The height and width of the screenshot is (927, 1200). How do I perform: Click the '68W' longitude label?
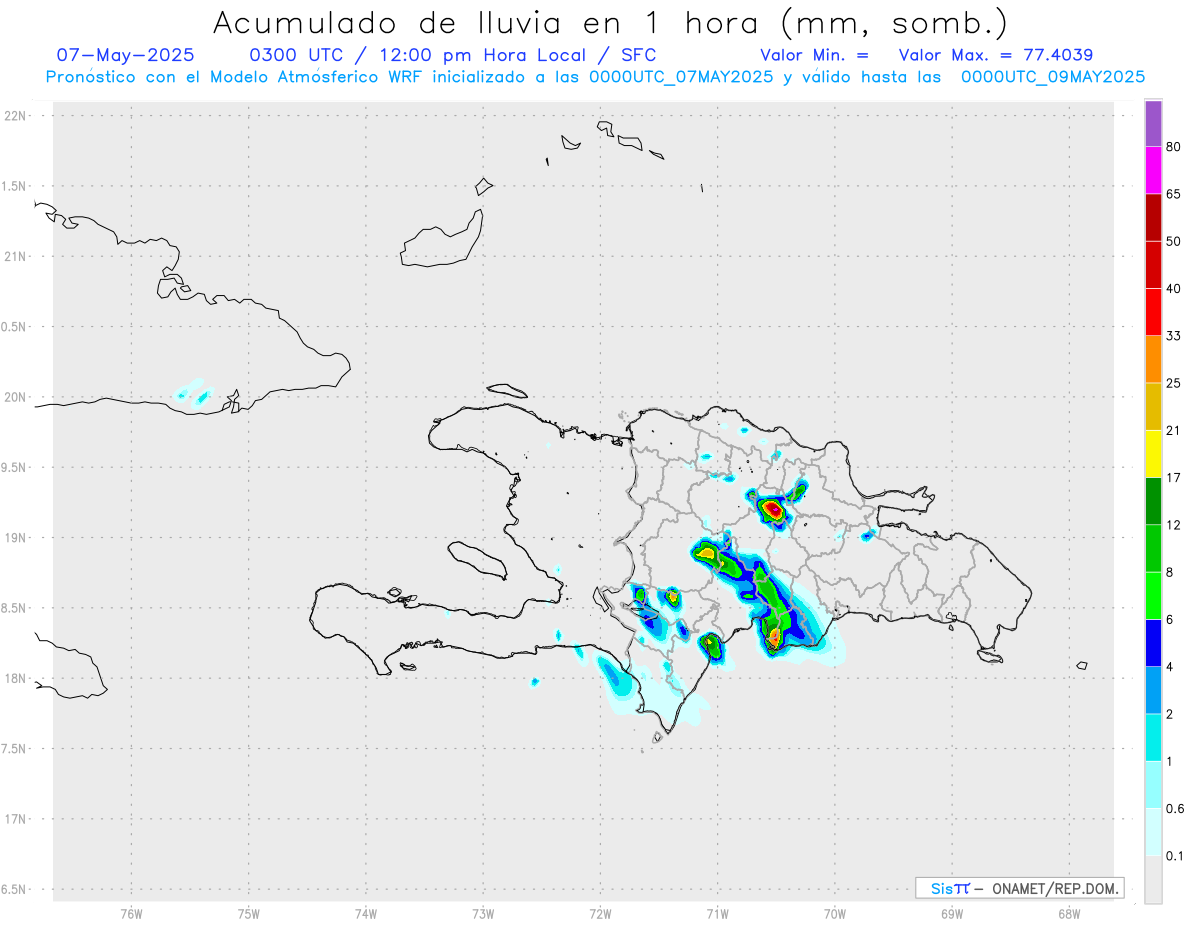(x=1069, y=914)
